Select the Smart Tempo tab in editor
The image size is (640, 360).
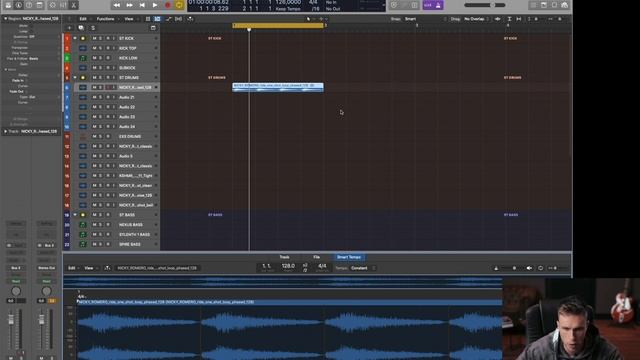(349, 257)
